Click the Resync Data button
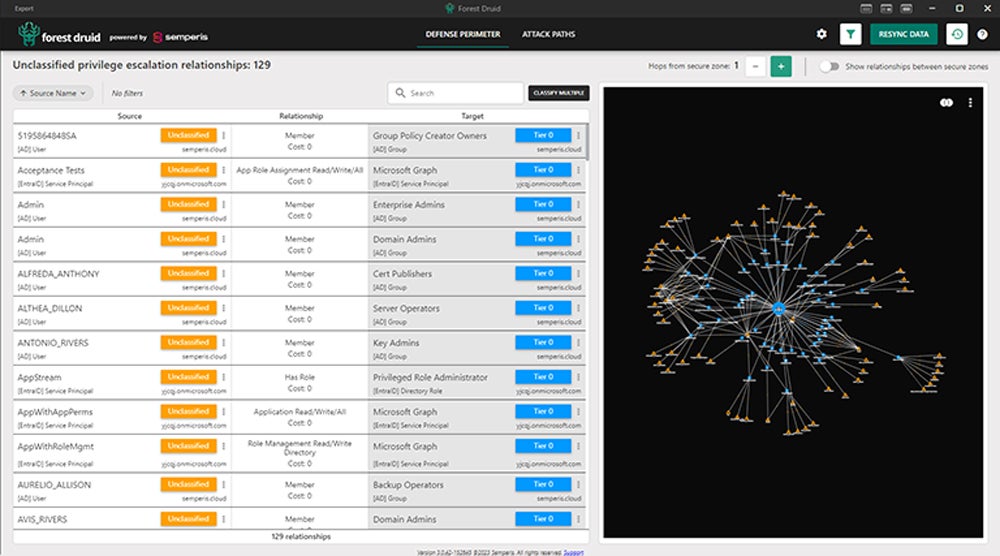The height and width of the screenshot is (556, 1000). [x=903, y=34]
